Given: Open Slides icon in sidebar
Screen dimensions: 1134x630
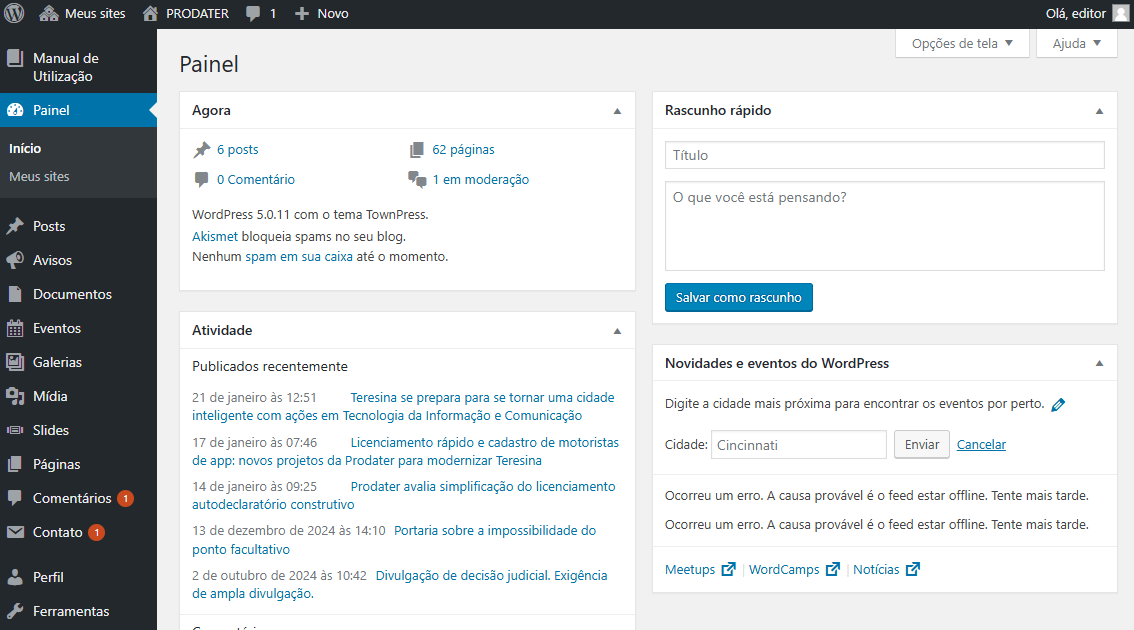Looking at the screenshot, I should coord(15,430).
